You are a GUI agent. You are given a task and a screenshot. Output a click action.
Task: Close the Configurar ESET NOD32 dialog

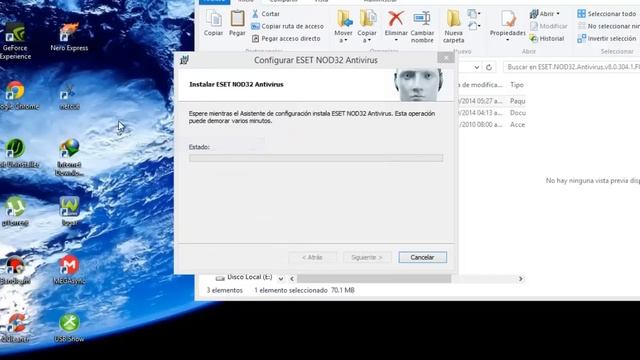tap(446, 58)
